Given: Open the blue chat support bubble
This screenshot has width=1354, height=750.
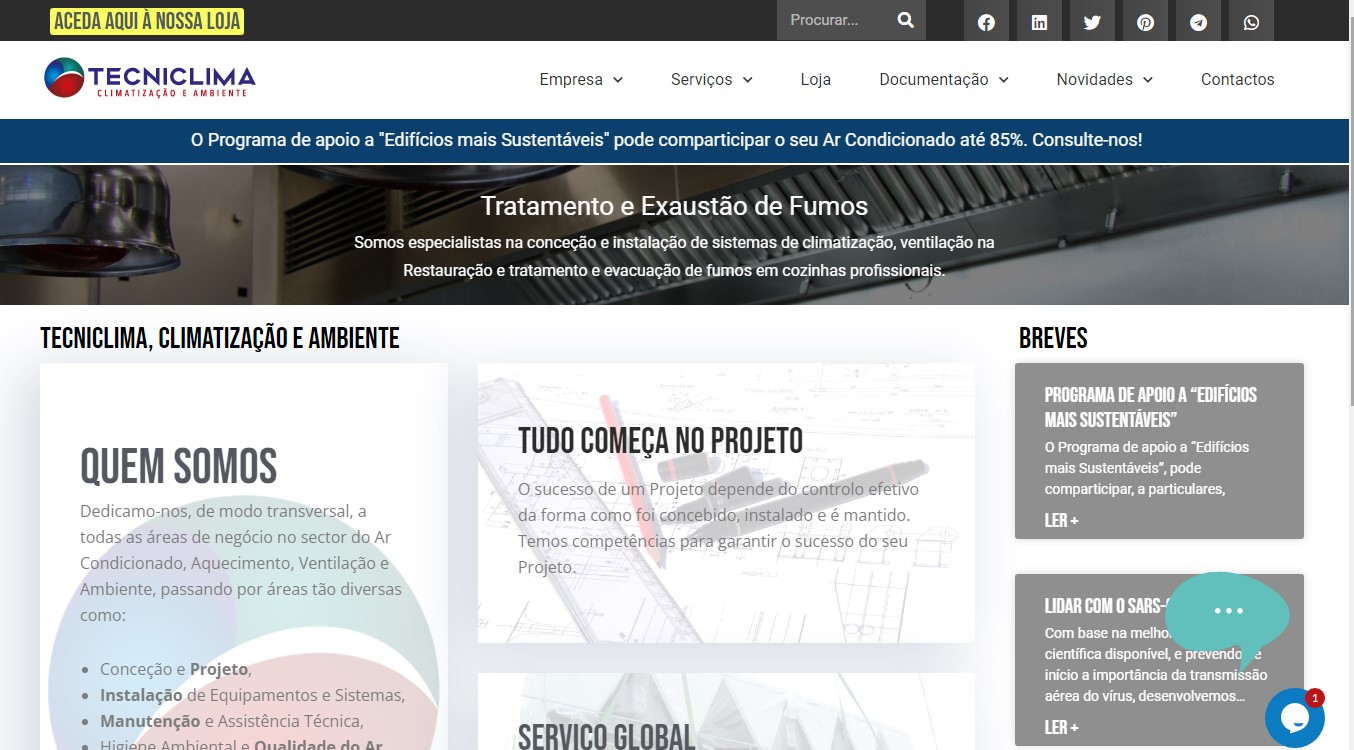Looking at the screenshot, I should click(x=1294, y=717).
